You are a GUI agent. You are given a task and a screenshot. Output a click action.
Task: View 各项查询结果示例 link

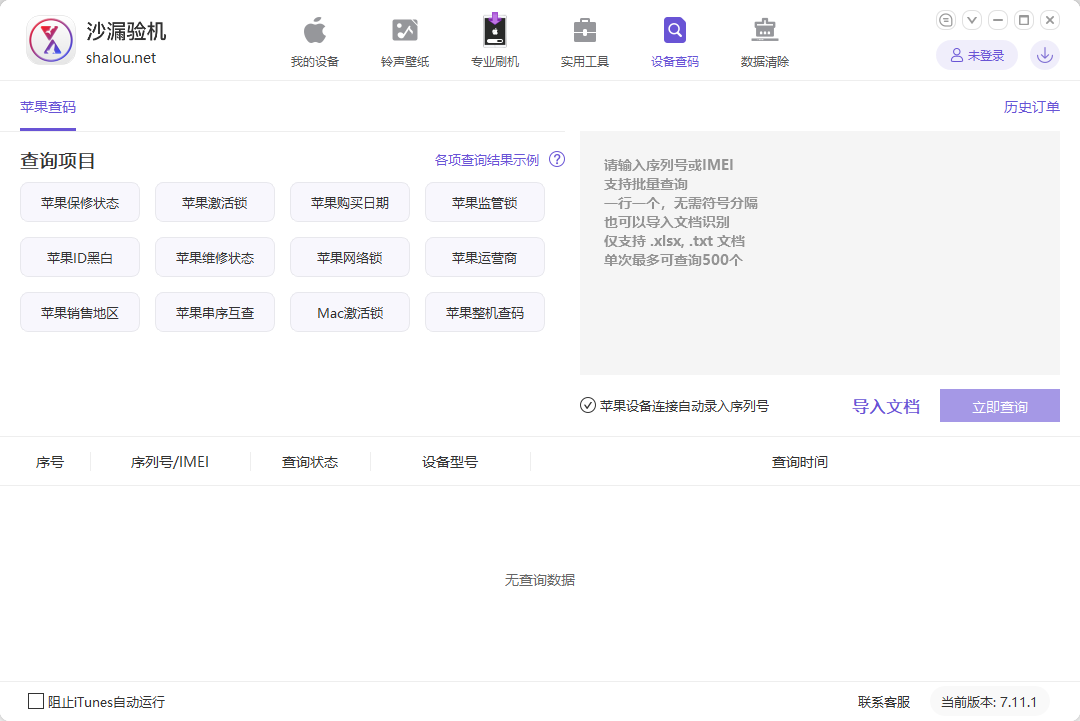487,160
